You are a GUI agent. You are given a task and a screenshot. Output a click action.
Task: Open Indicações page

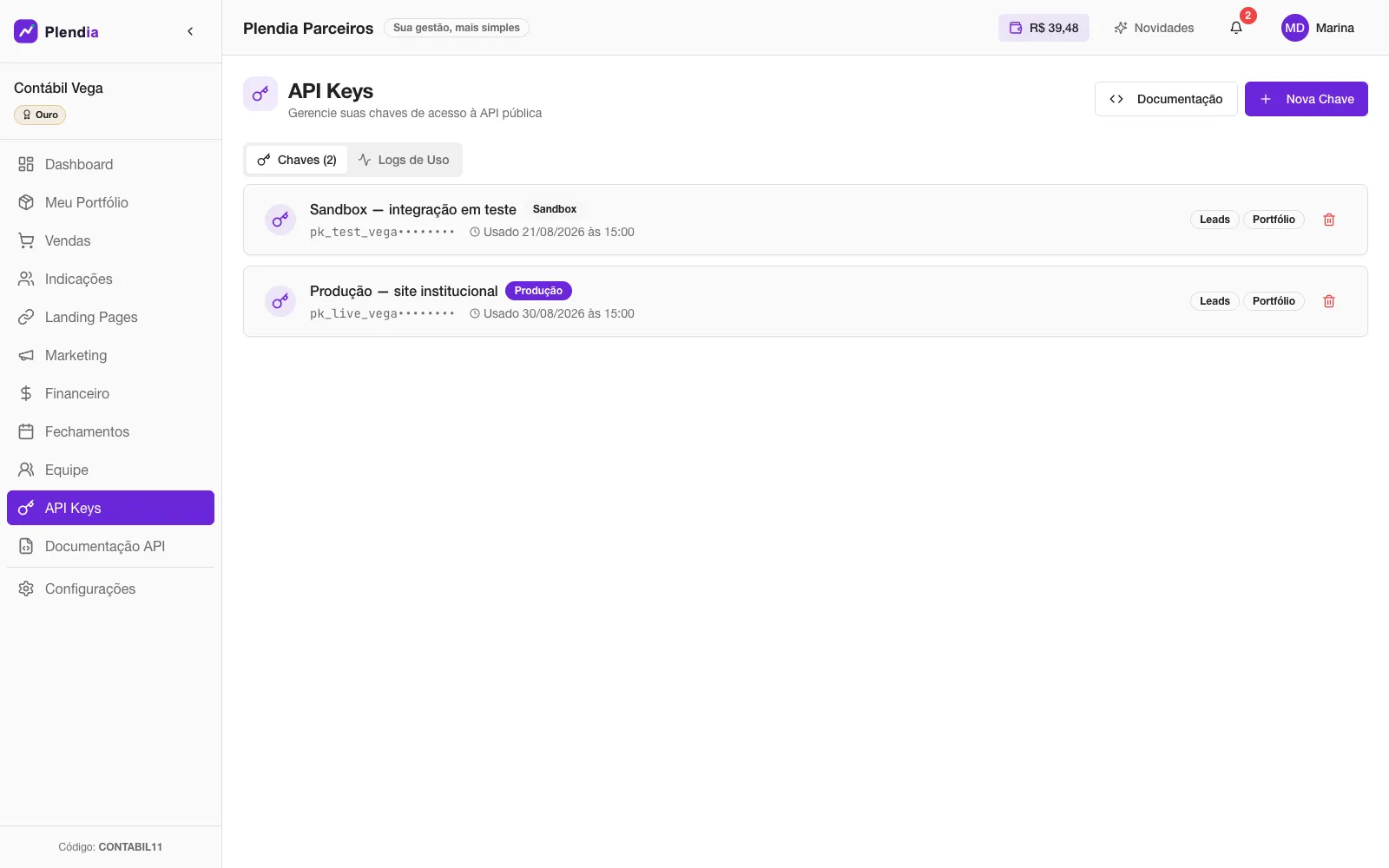(110, 279)
